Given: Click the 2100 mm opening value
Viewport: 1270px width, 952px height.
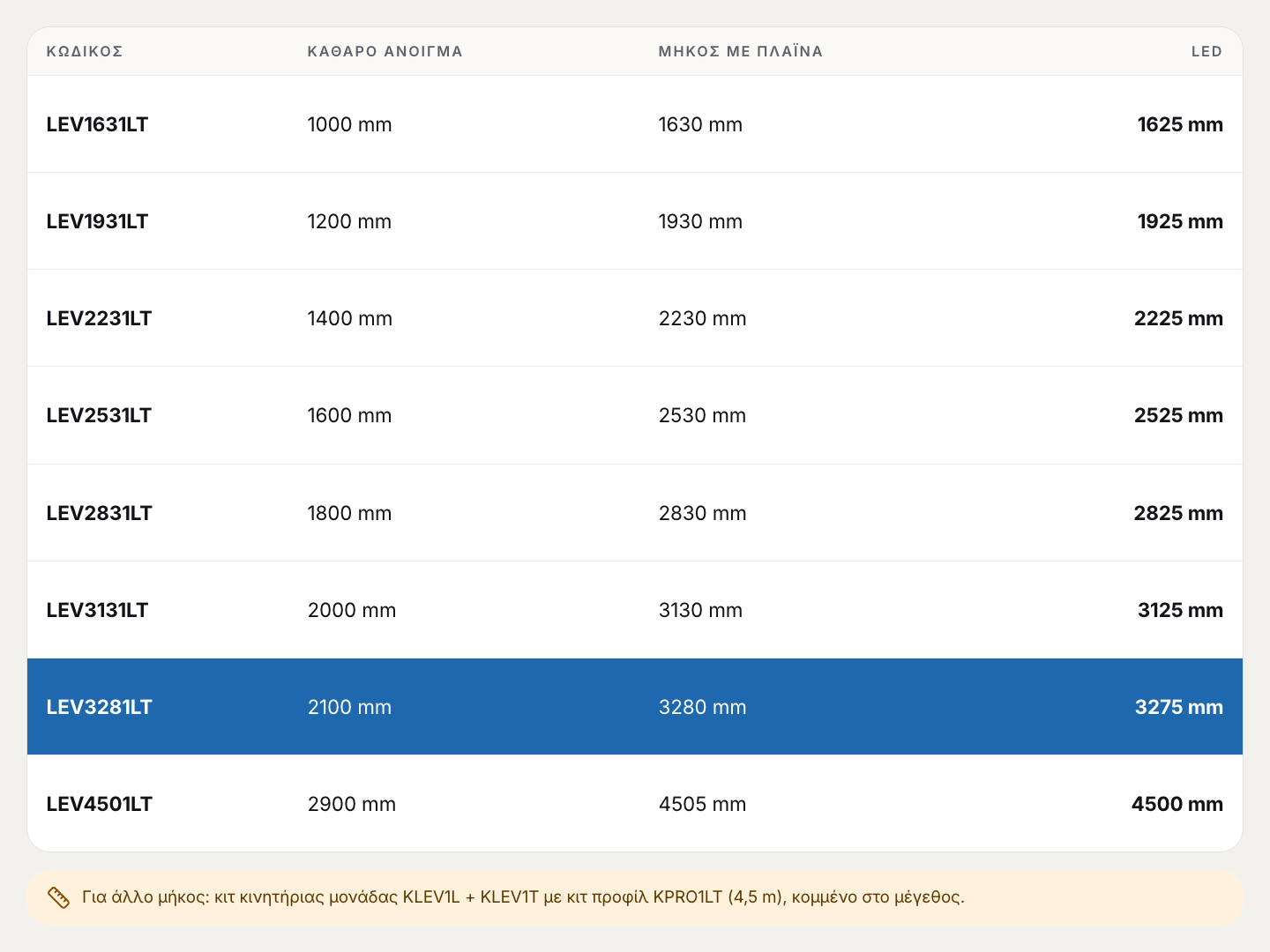Looking at the screenshot, I should [x=350, y=707].
